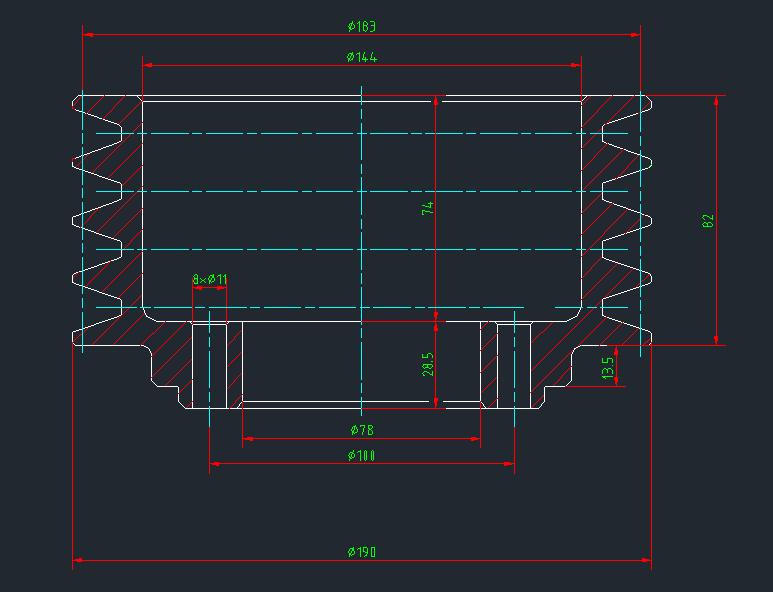Click right arrowhead of ø144 dimension line

pos(575,65)
